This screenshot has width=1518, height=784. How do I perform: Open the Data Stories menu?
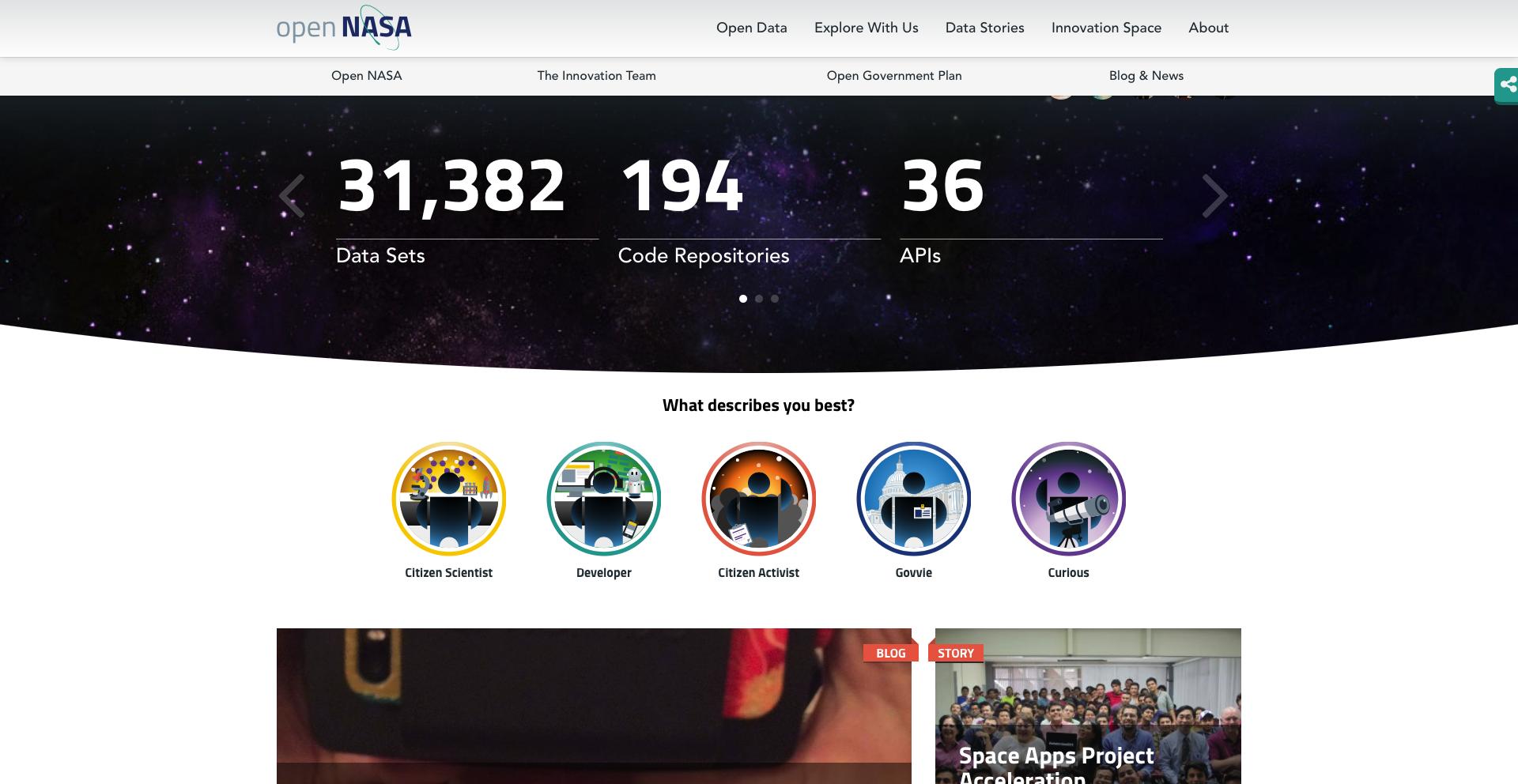pos(985,28)
